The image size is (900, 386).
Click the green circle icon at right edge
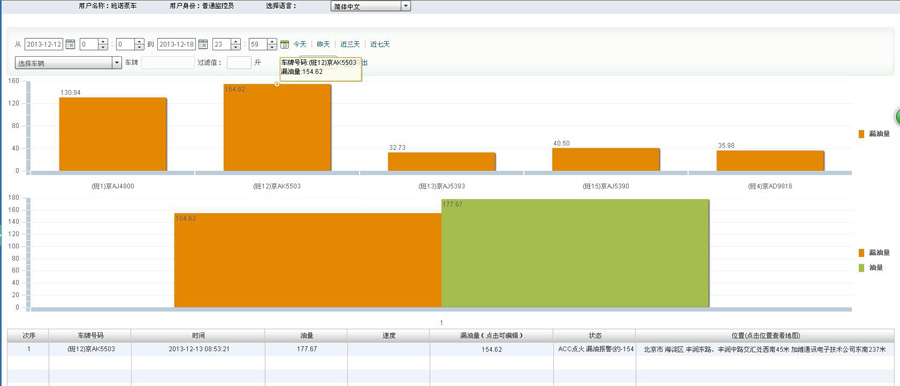pos(897,117)
